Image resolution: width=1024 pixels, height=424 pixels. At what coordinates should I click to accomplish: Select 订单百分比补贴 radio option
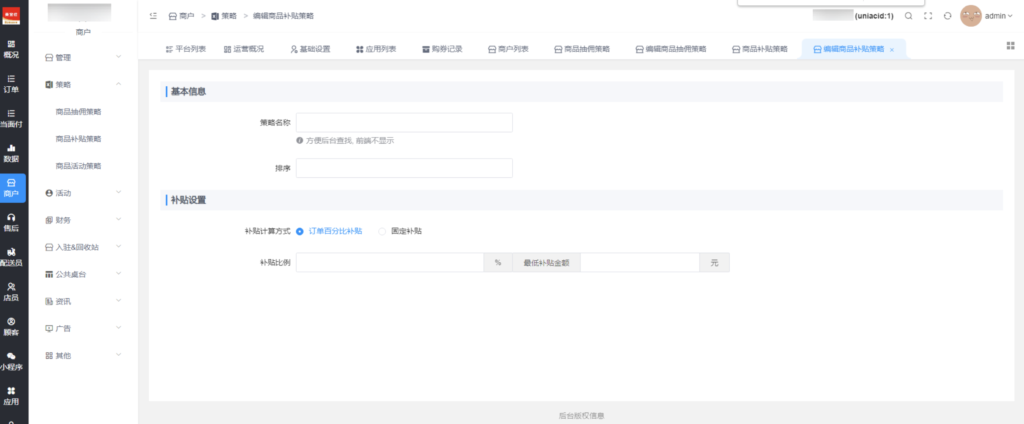(330, 231)
